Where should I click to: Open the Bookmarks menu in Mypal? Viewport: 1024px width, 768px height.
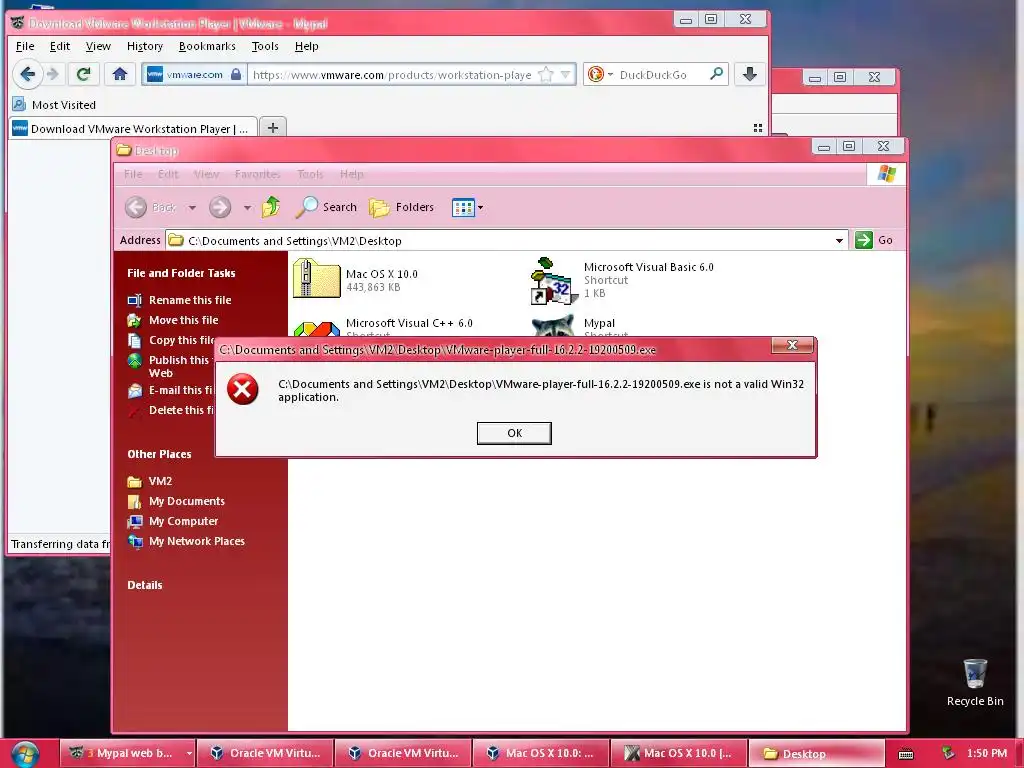(207, 46)
